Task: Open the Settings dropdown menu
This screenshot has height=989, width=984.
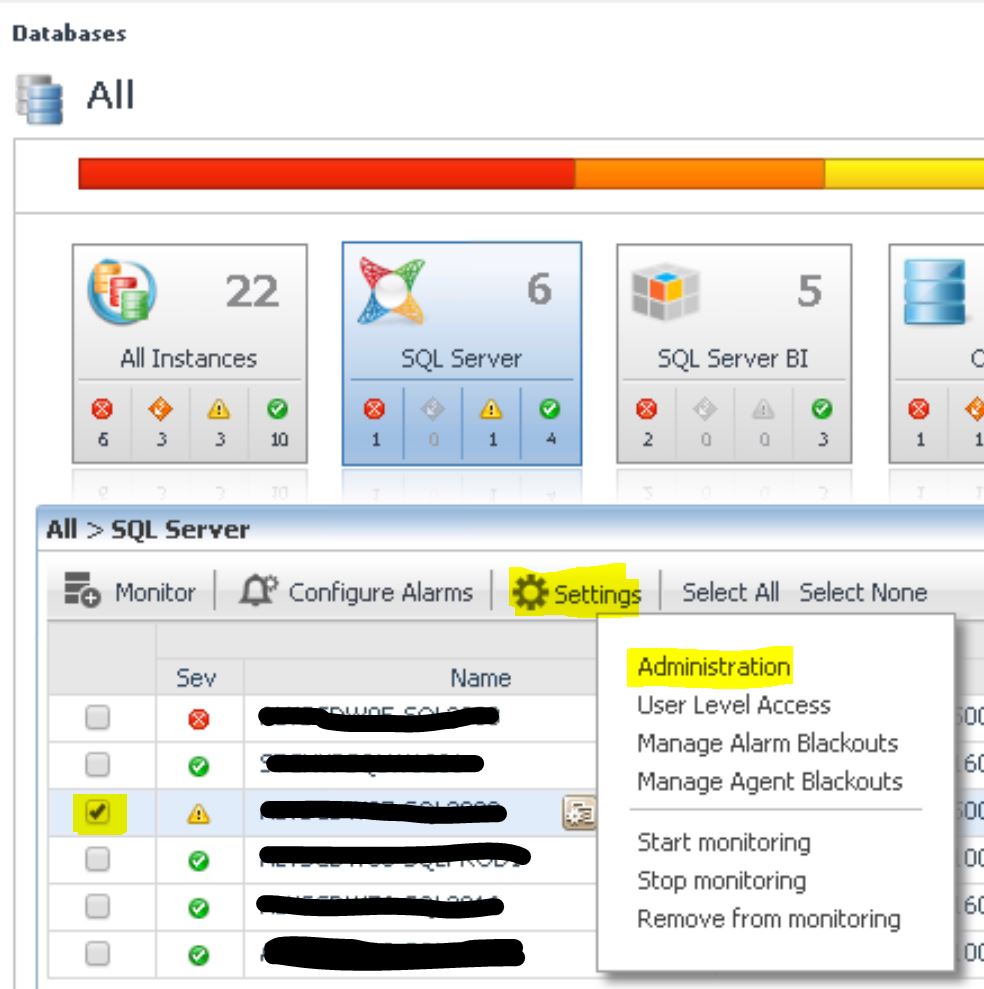Action: coord(577,593)
